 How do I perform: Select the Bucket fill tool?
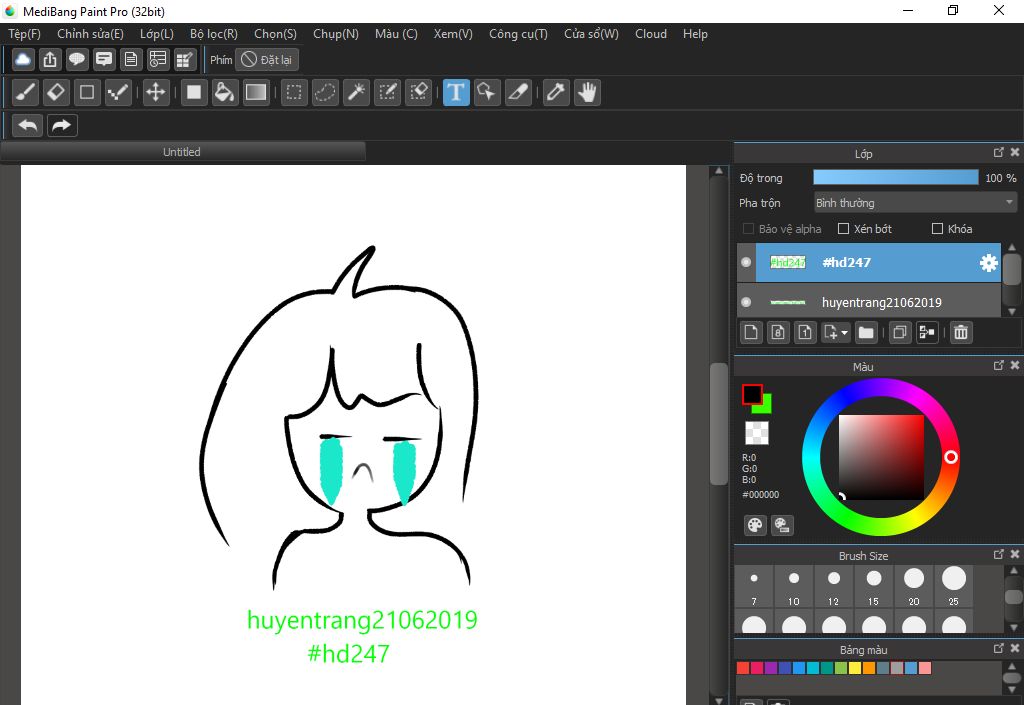point(225,92)
